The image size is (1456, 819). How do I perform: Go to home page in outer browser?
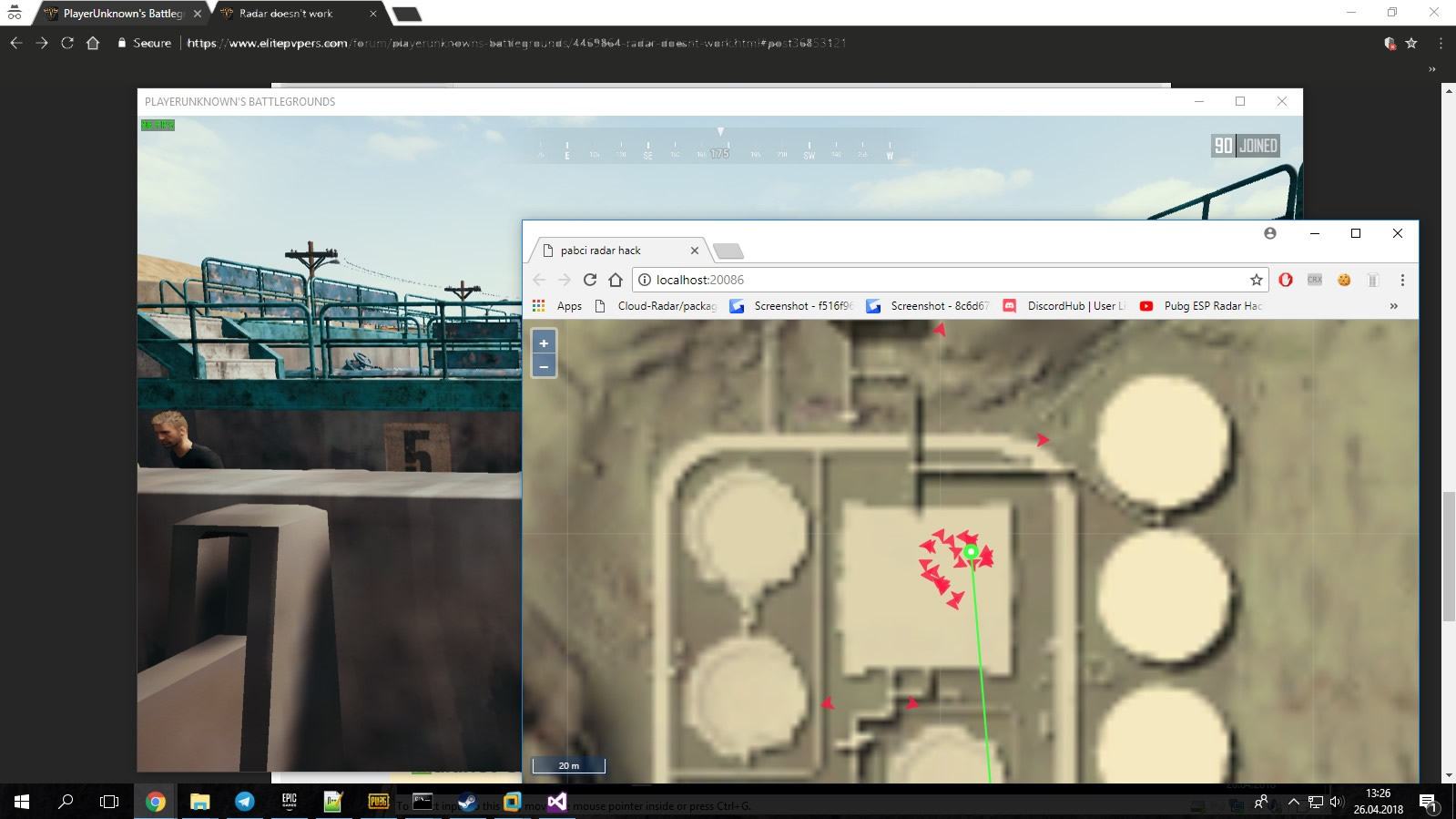click(x=93, y=43)
